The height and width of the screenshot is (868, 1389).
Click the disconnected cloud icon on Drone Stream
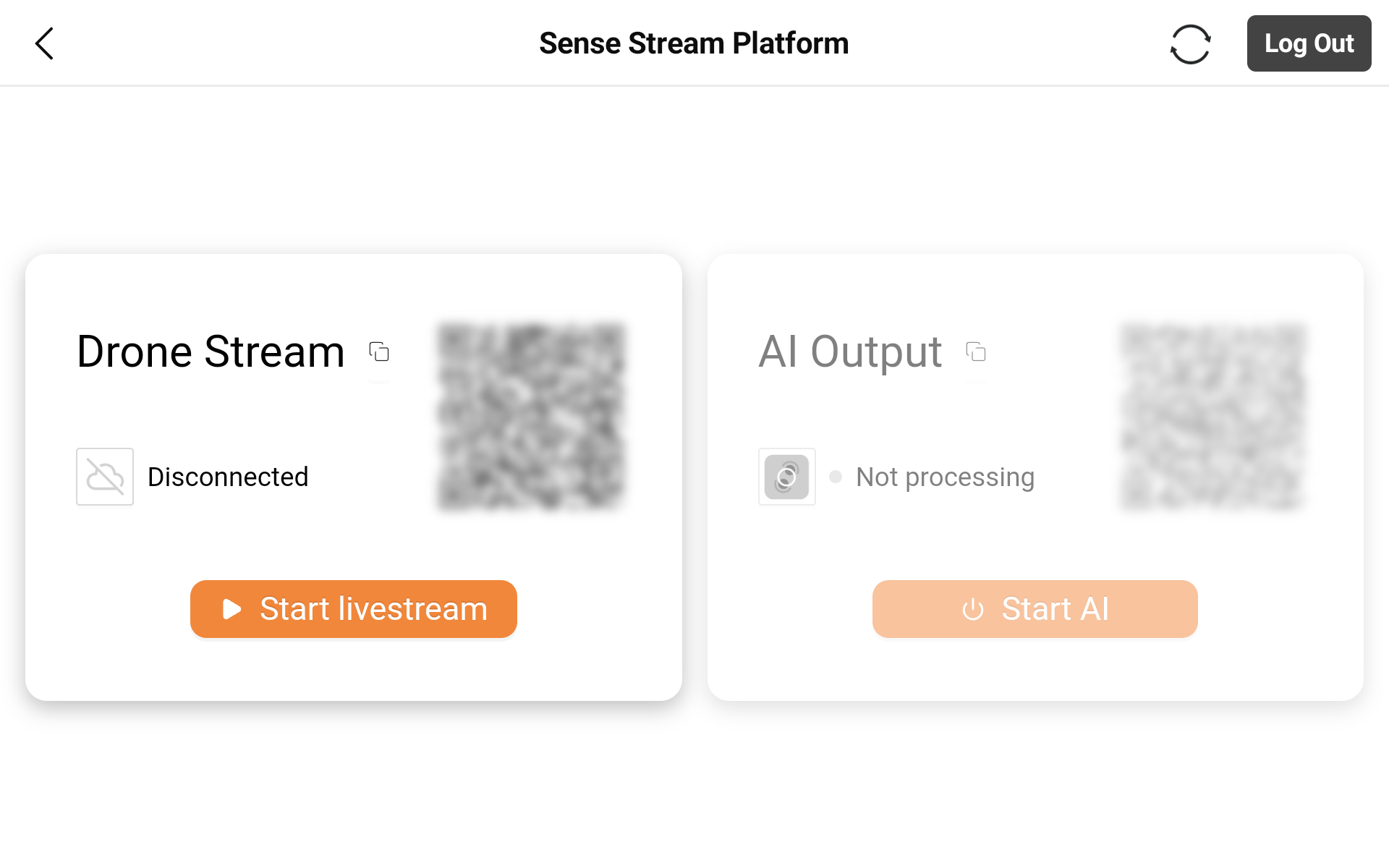tap(104, 476)
